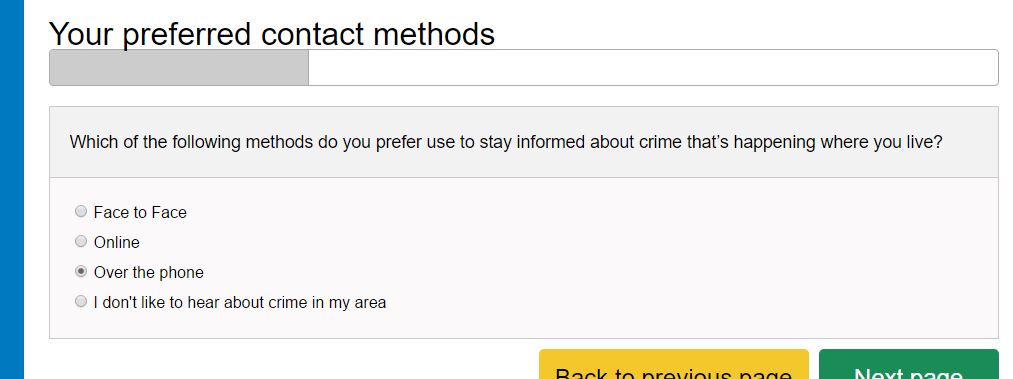Go to the Next page

tap(908, 365)
